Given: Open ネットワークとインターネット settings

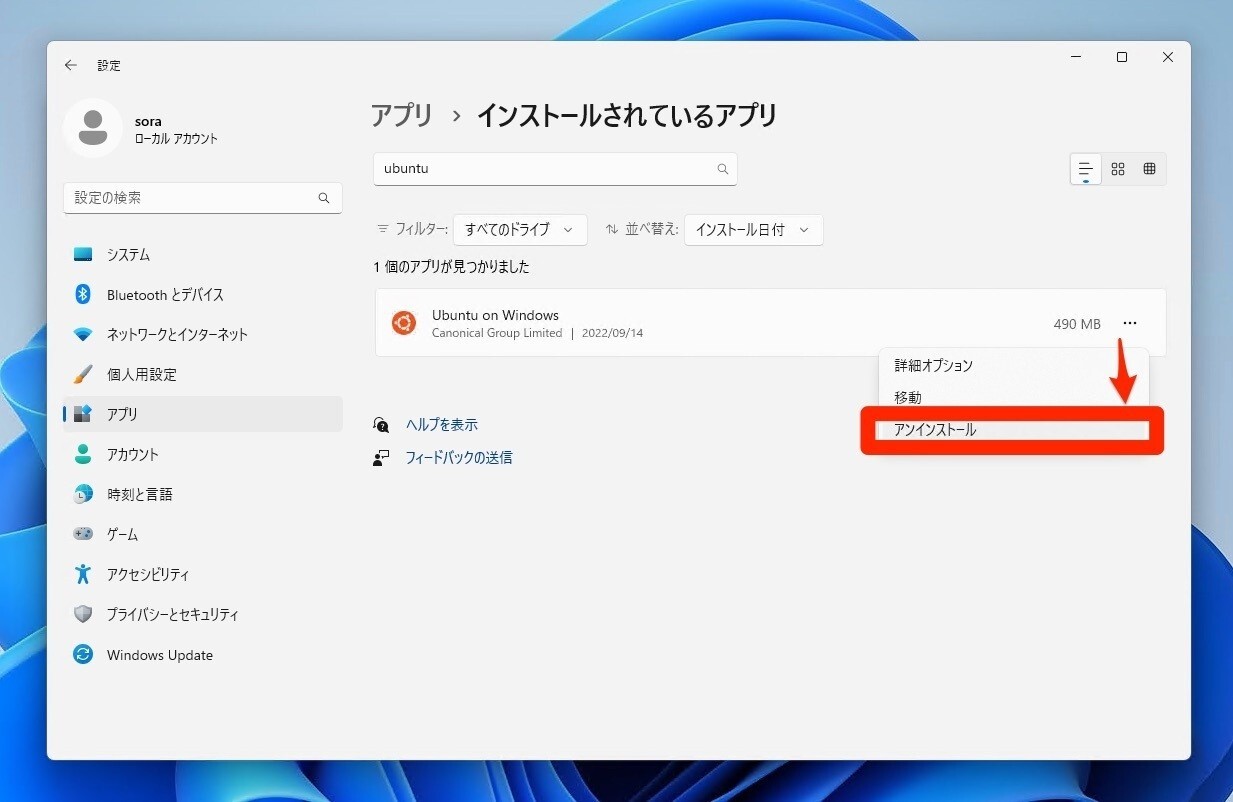Looking at the screenshot, I should pyautogui.click(x=177, y=334).
